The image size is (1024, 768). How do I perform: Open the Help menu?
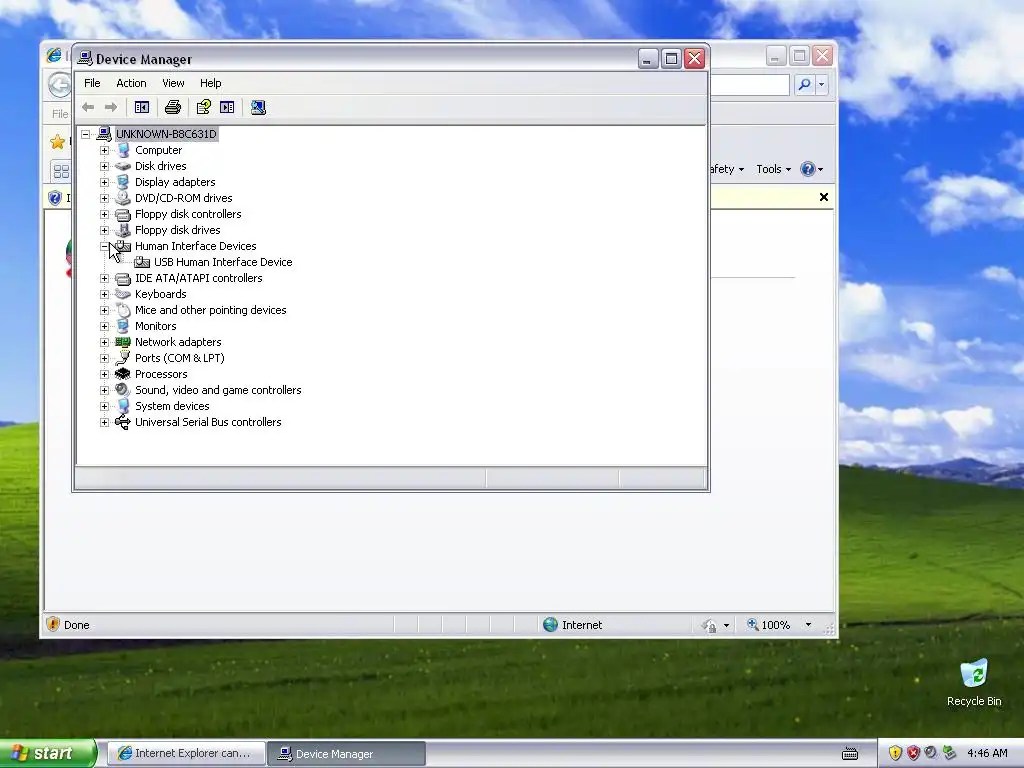click(x=210, y=83)
